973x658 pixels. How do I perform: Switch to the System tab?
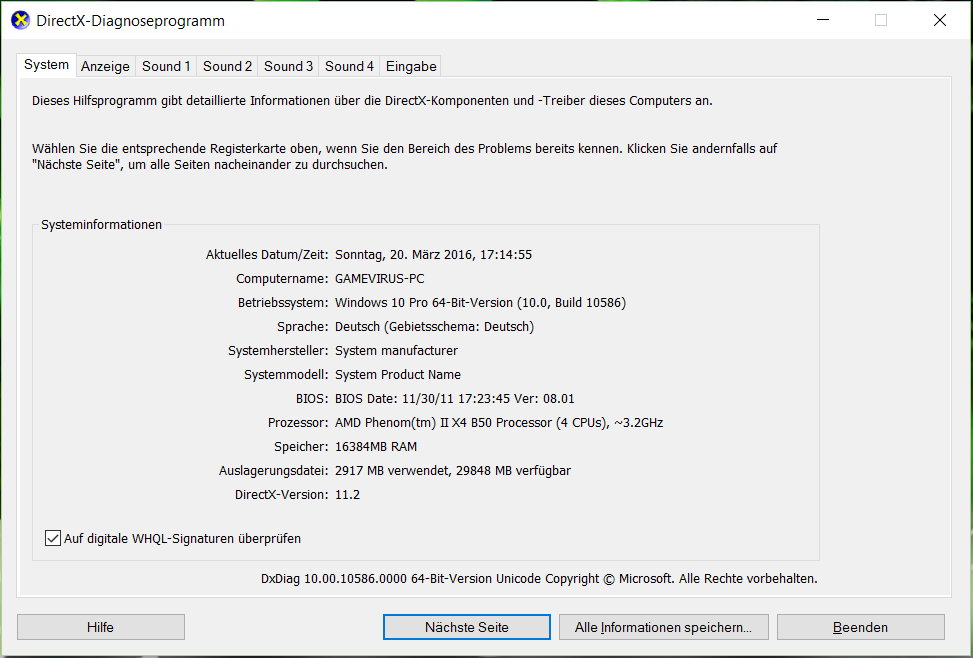(47, 65)
